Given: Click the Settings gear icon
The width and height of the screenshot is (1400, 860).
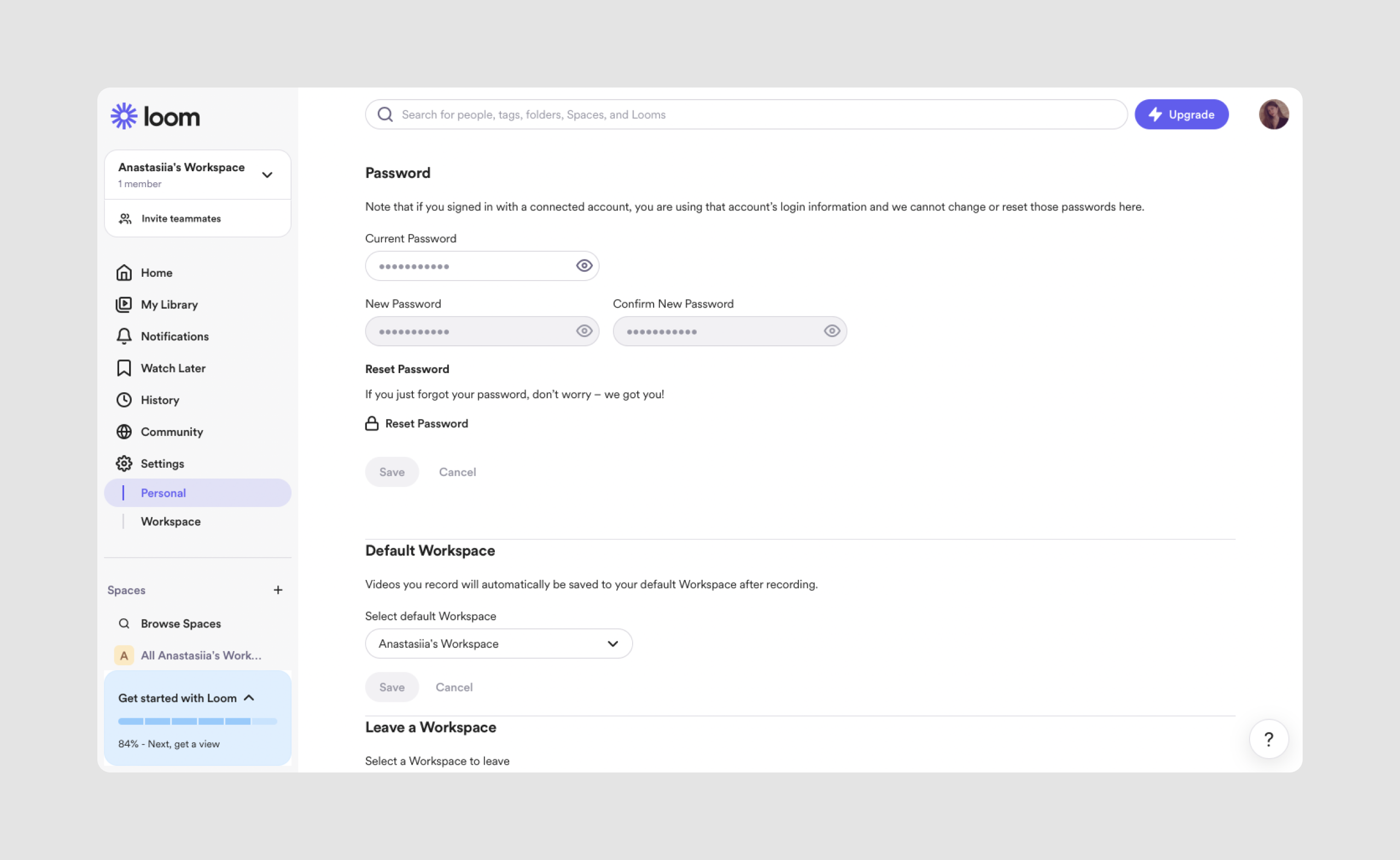Looking at the screenshot, I should 124,463.
